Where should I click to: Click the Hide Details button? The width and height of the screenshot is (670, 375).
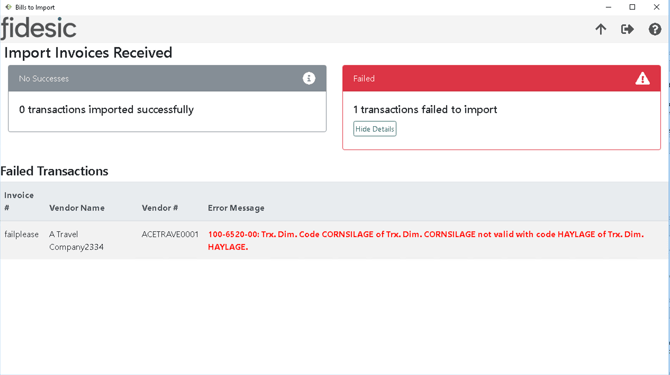375,129
